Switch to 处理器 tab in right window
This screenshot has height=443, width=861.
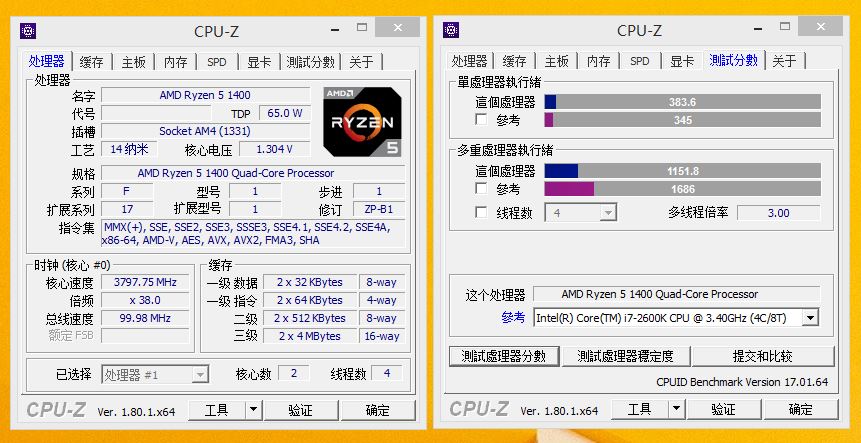pyautogui.click(x=469, y=61)
